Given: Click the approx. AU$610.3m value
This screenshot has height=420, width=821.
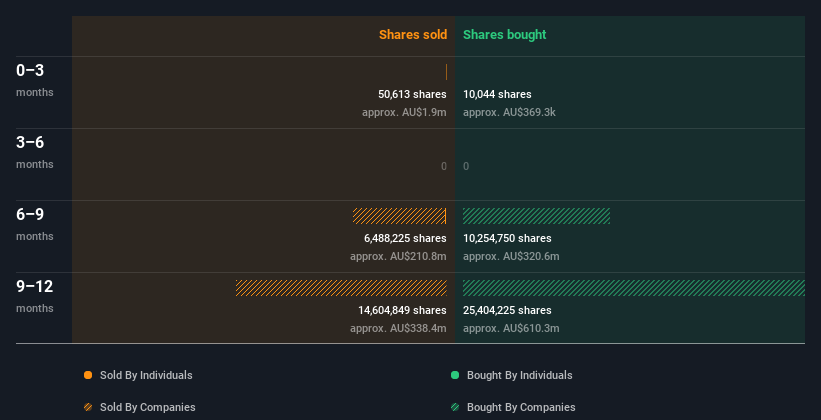Looking at the screenshot, I should point(511,329).
